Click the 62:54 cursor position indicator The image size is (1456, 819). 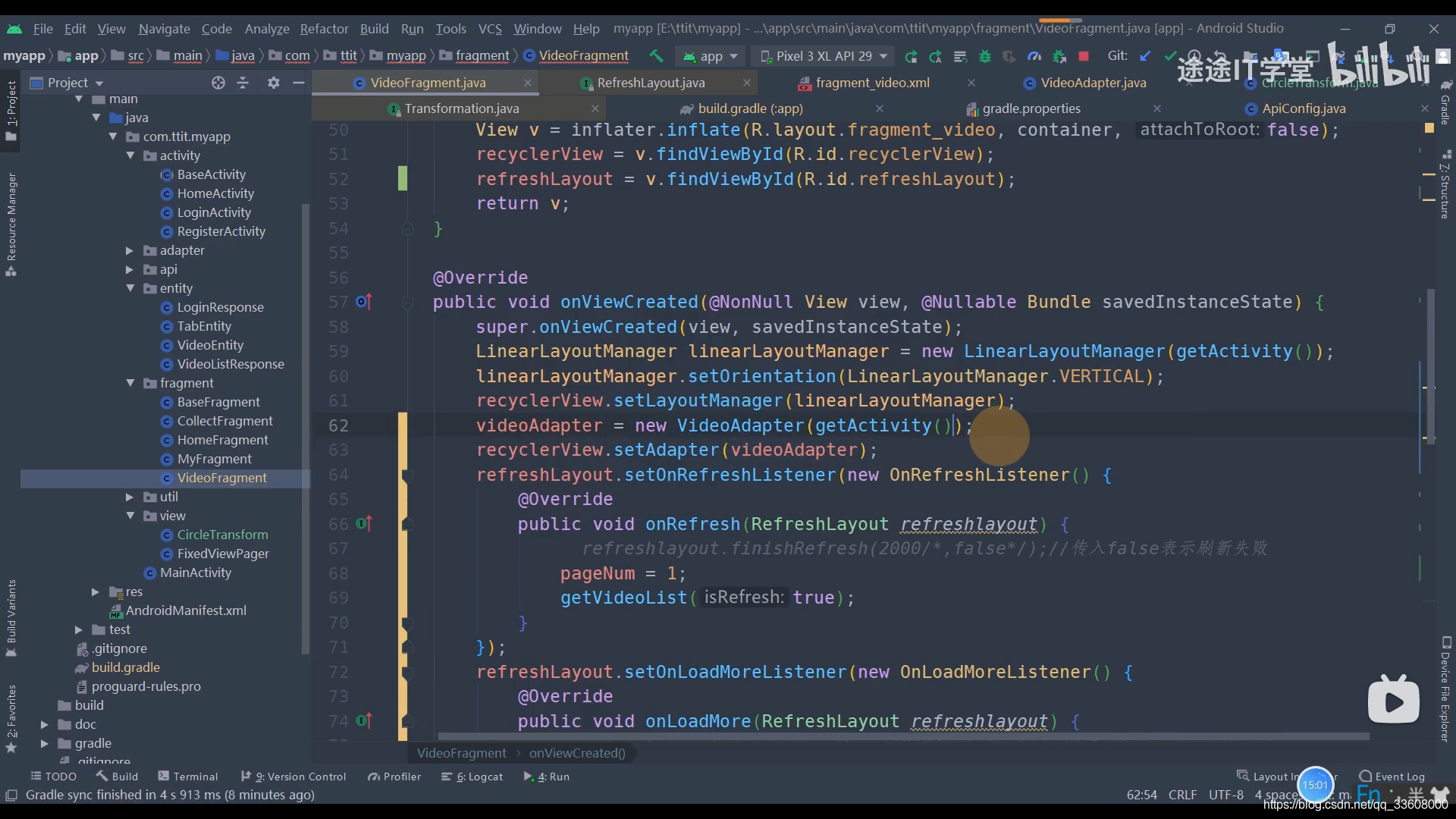pyautogui.click(x=1141, y=795)
